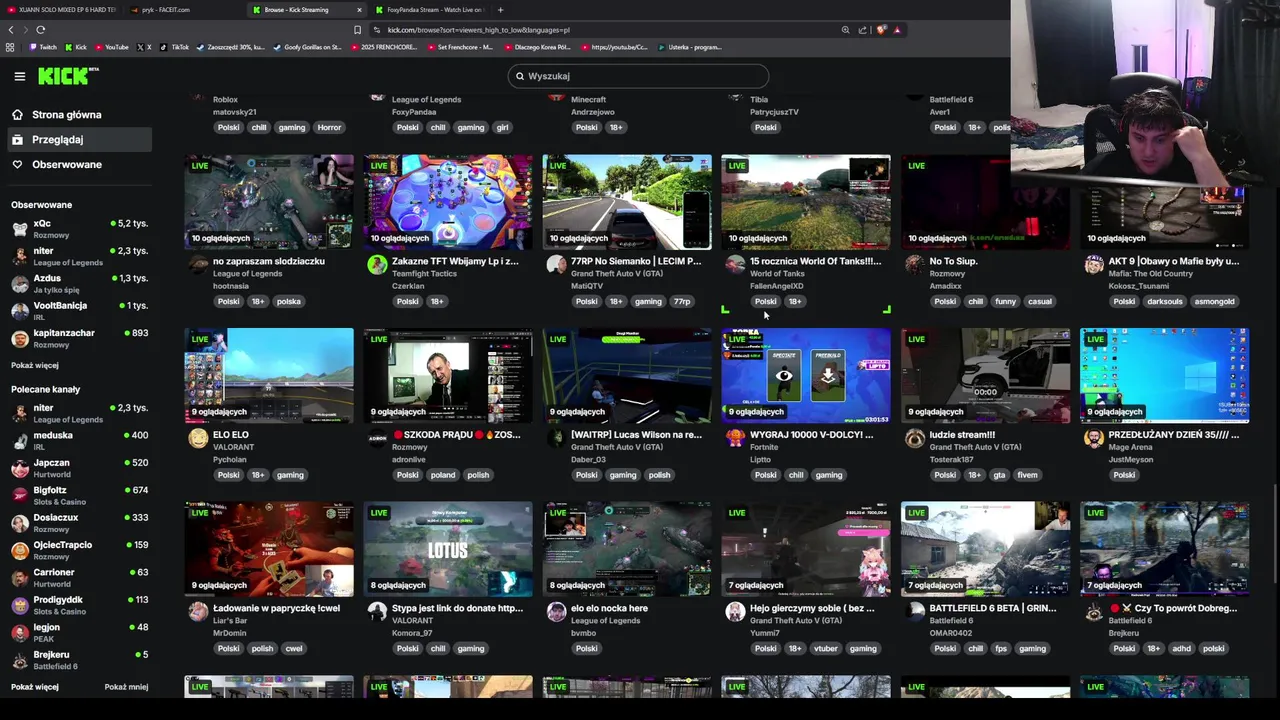1280x720 pixels.
Task: Open the hamburger sidebar menu
Action: coord(19,76)
